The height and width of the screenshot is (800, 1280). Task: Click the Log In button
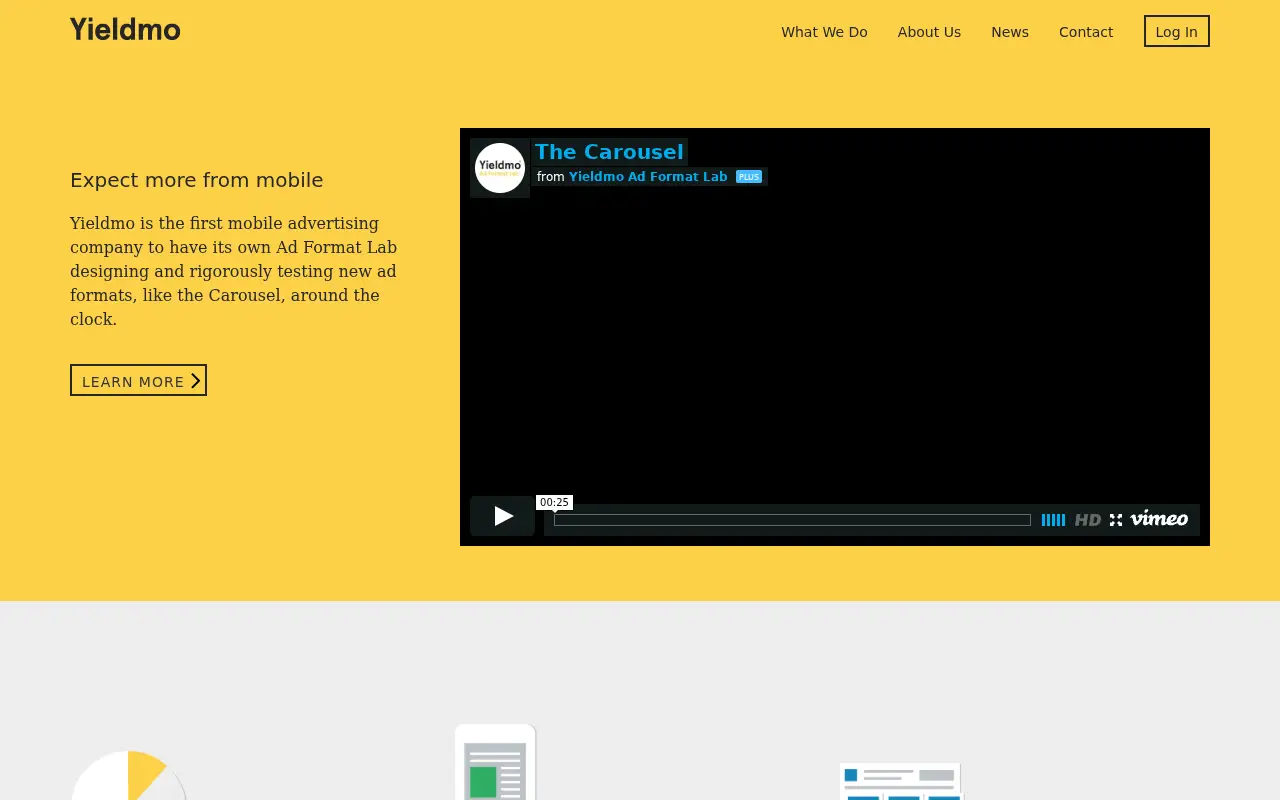pos(1177,31)
